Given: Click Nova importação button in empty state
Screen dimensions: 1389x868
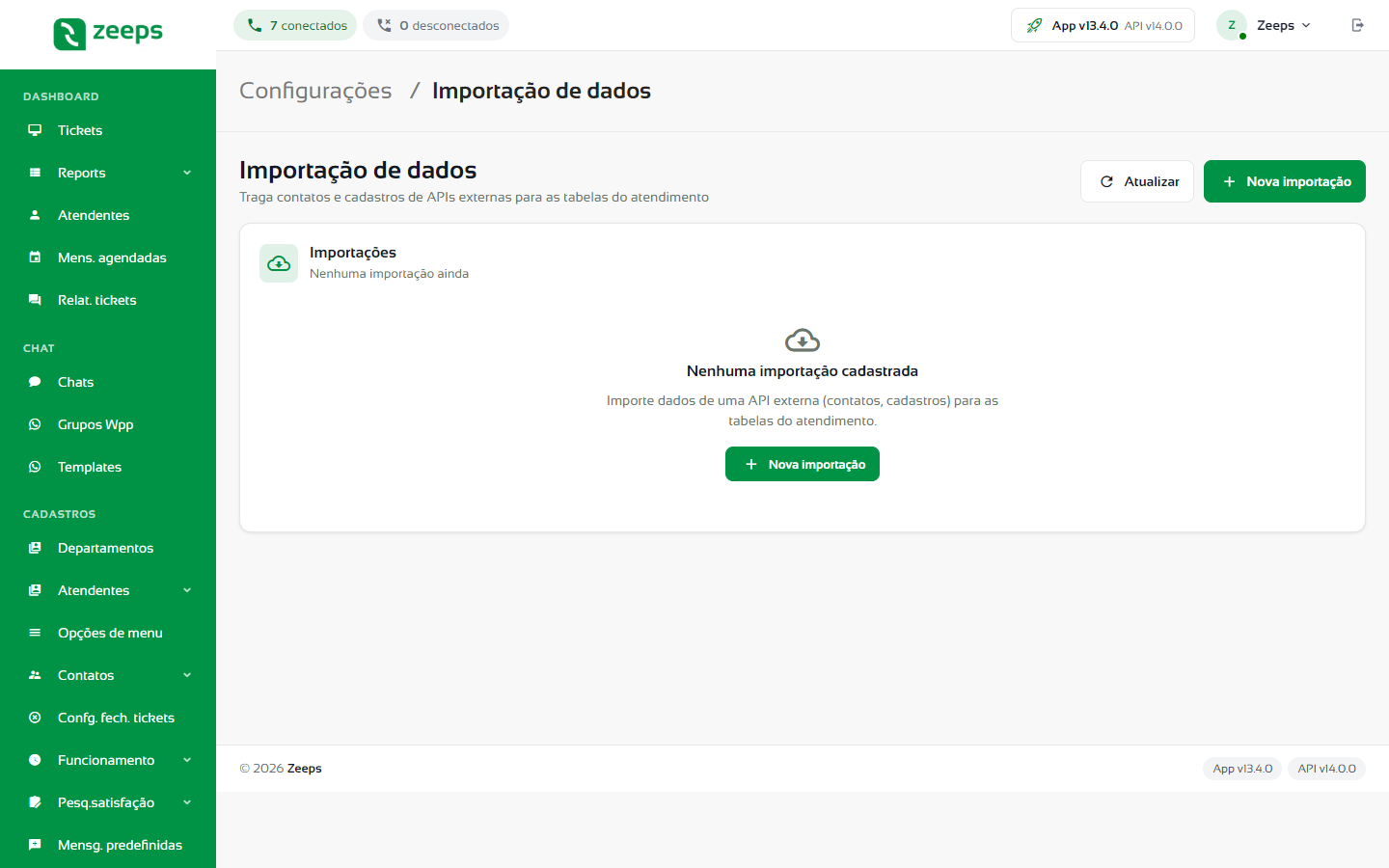Looking at the screenshot, I should click(803, 464).
